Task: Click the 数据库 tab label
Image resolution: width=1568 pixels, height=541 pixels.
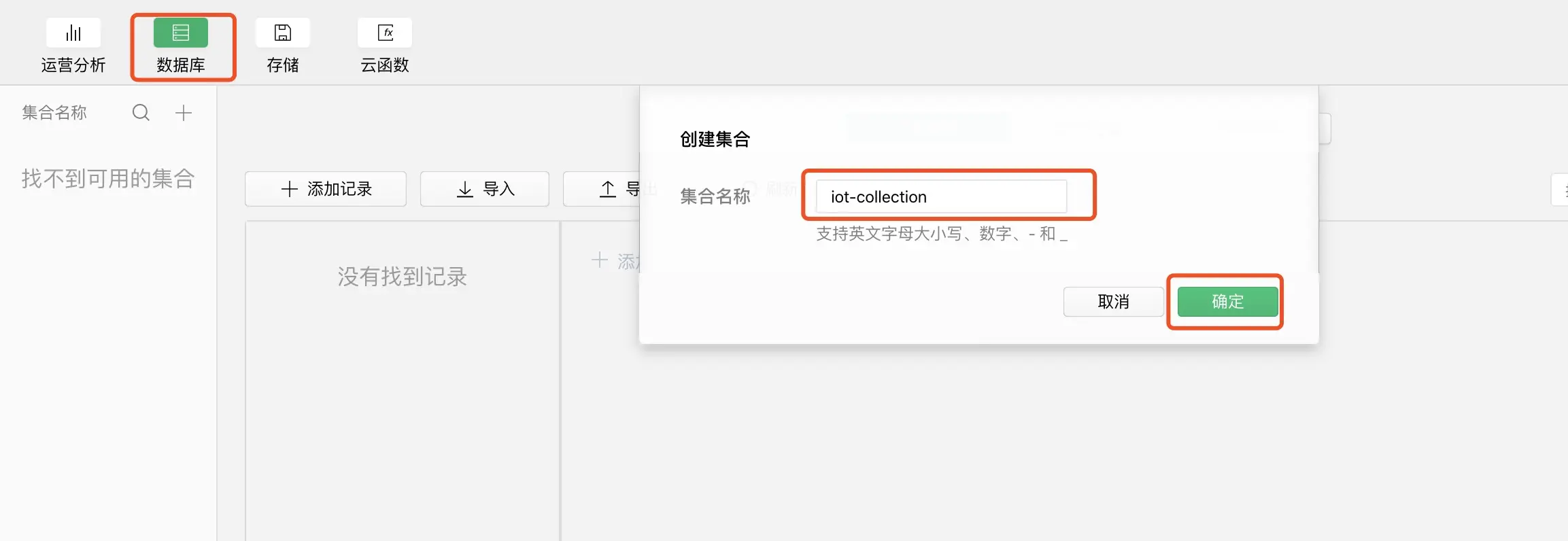Action: point(181,65)
